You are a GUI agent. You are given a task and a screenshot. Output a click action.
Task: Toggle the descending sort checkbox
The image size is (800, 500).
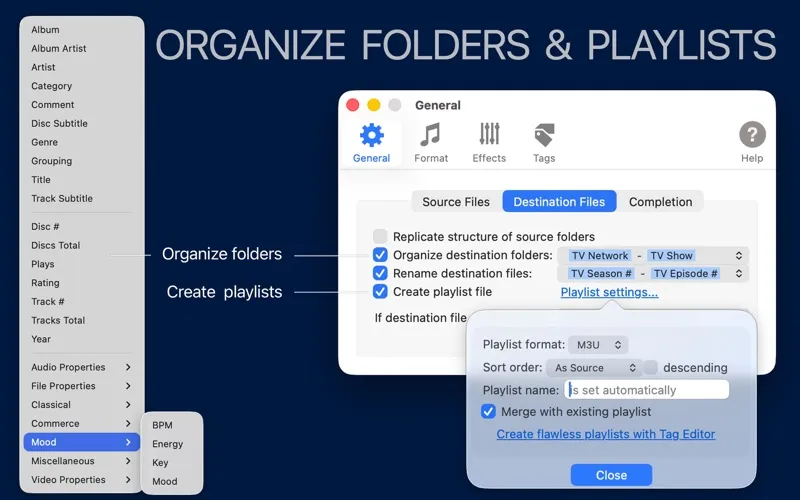(x=651, y=367)
